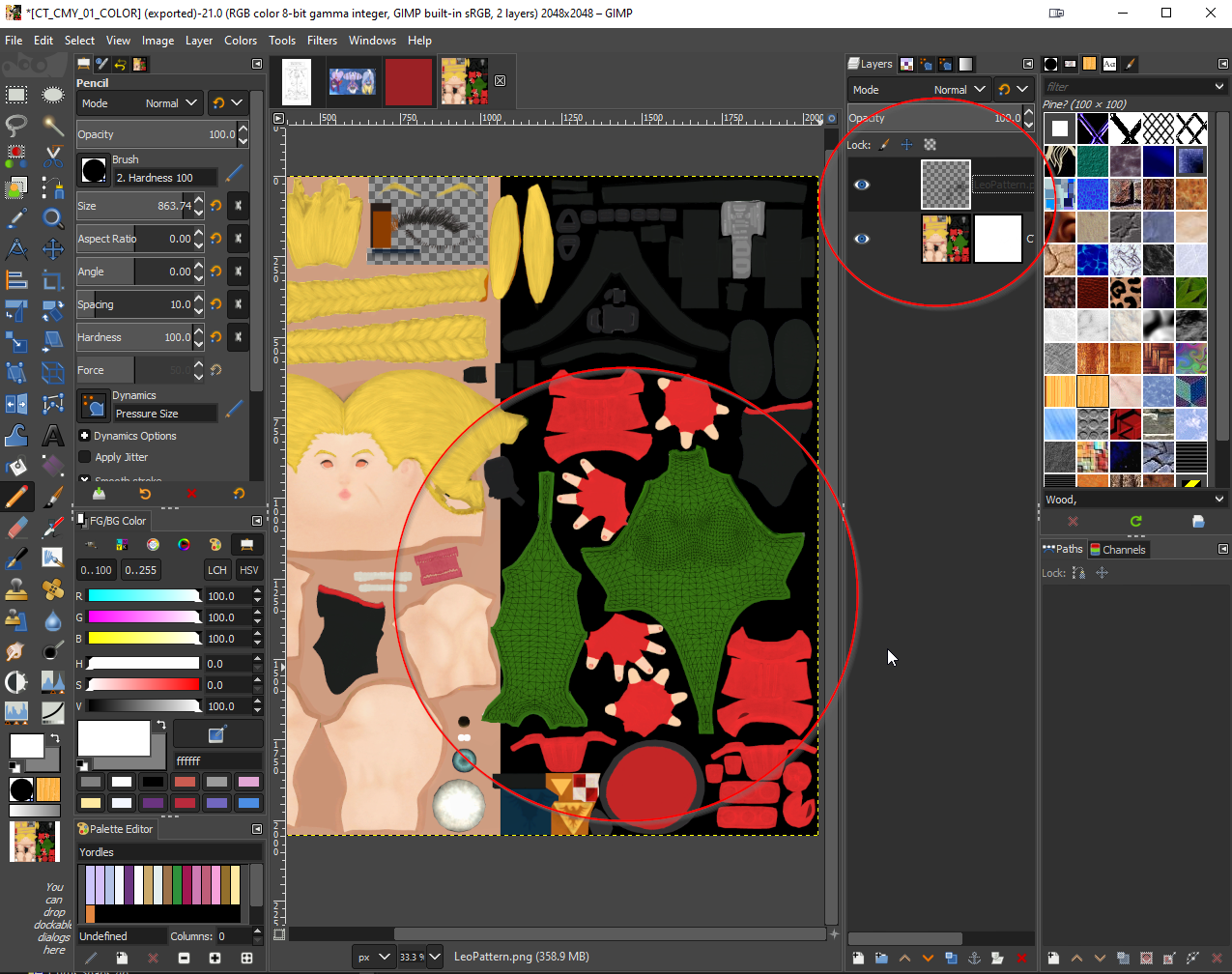Select the Rectangle Select tool
Image resolution: width=1232 pixels, height=974 pixels.
16,95
